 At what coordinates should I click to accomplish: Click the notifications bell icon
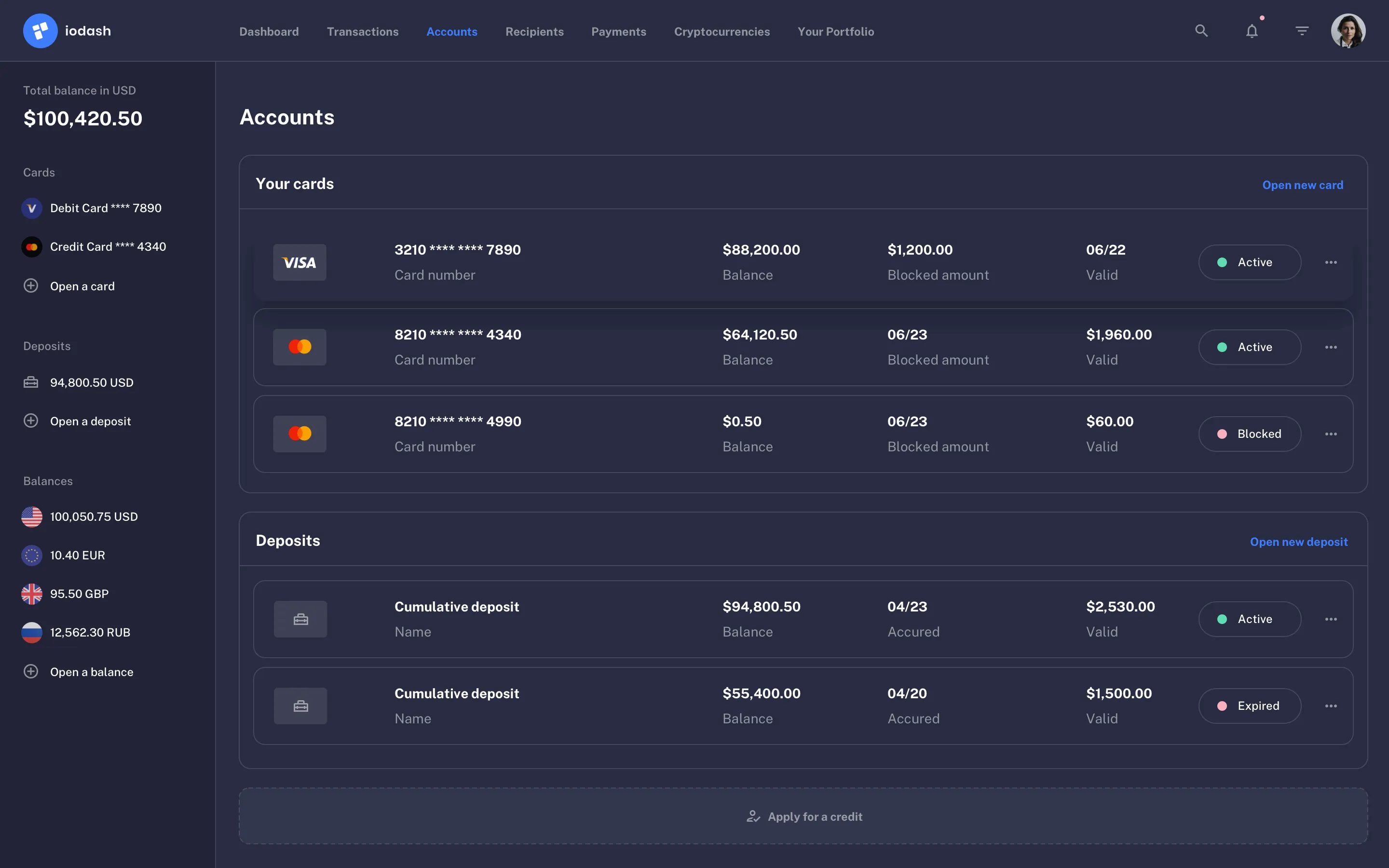point(1251,31)
